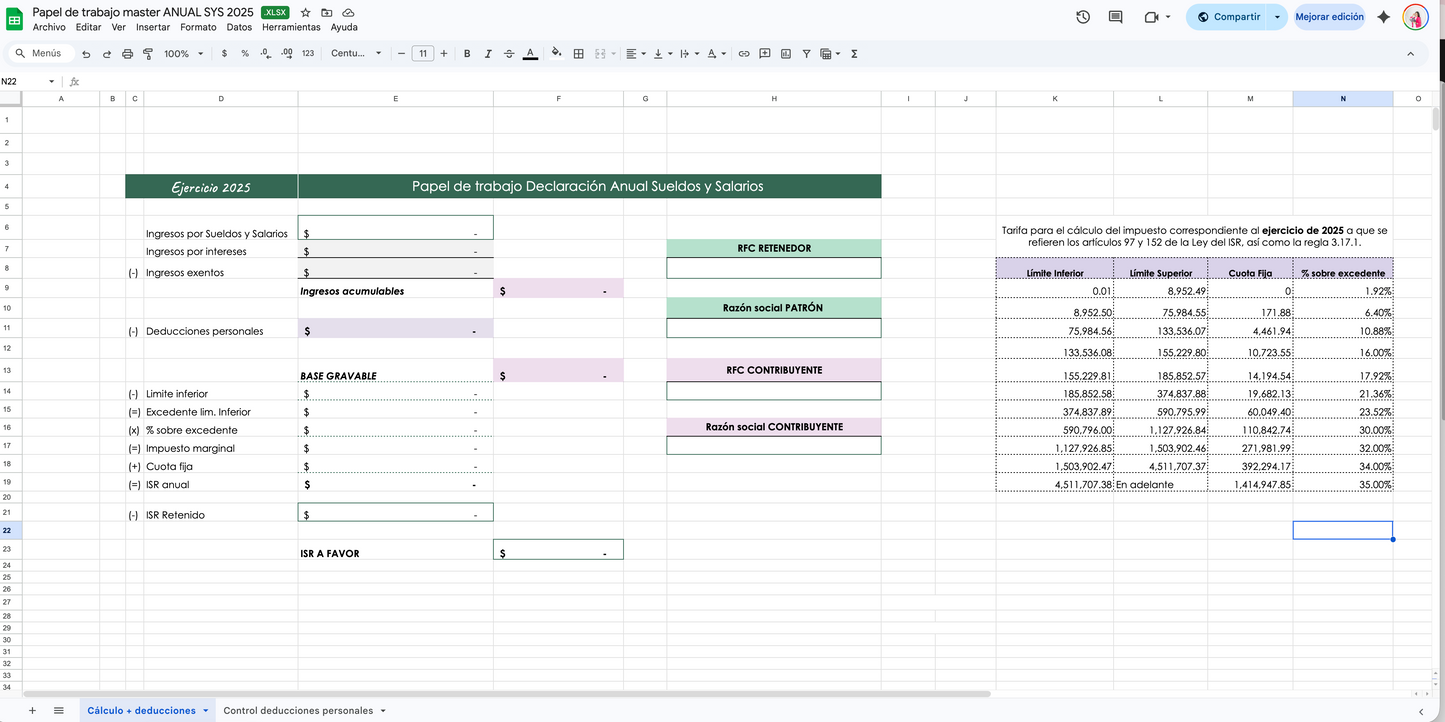This screenshot has width=1445, height=722.
Task: Click the Mejorar edición button
Action: click(x=1330, y=16)
